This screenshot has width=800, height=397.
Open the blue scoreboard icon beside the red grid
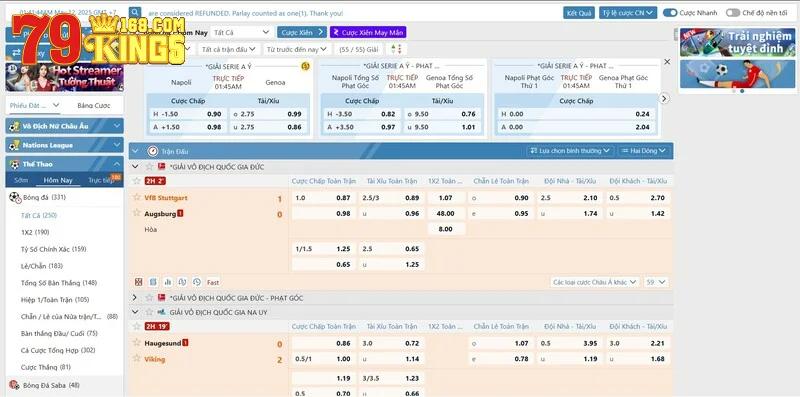(153, 282)
